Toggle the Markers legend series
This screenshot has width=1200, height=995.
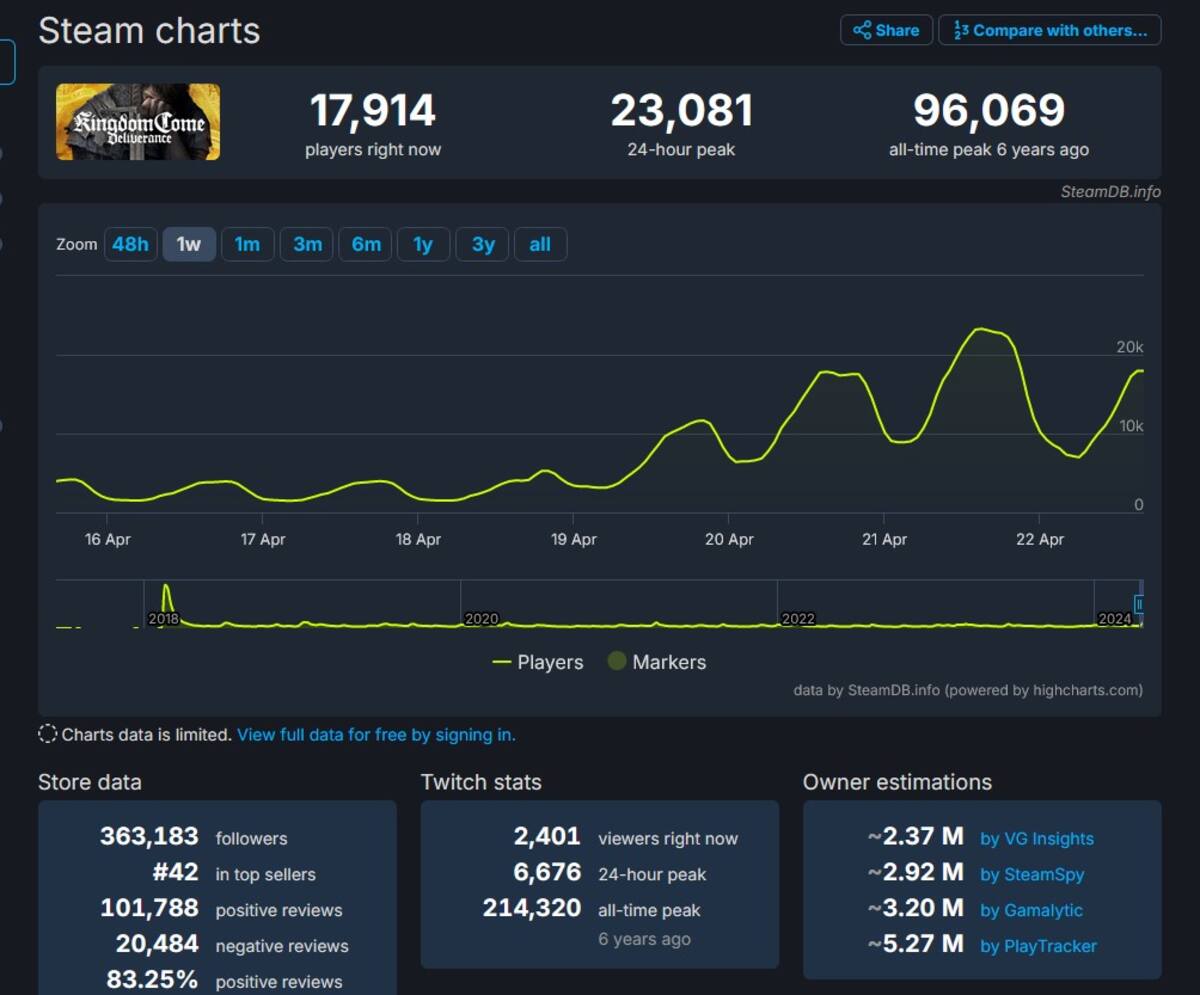(x=657, y=662)
